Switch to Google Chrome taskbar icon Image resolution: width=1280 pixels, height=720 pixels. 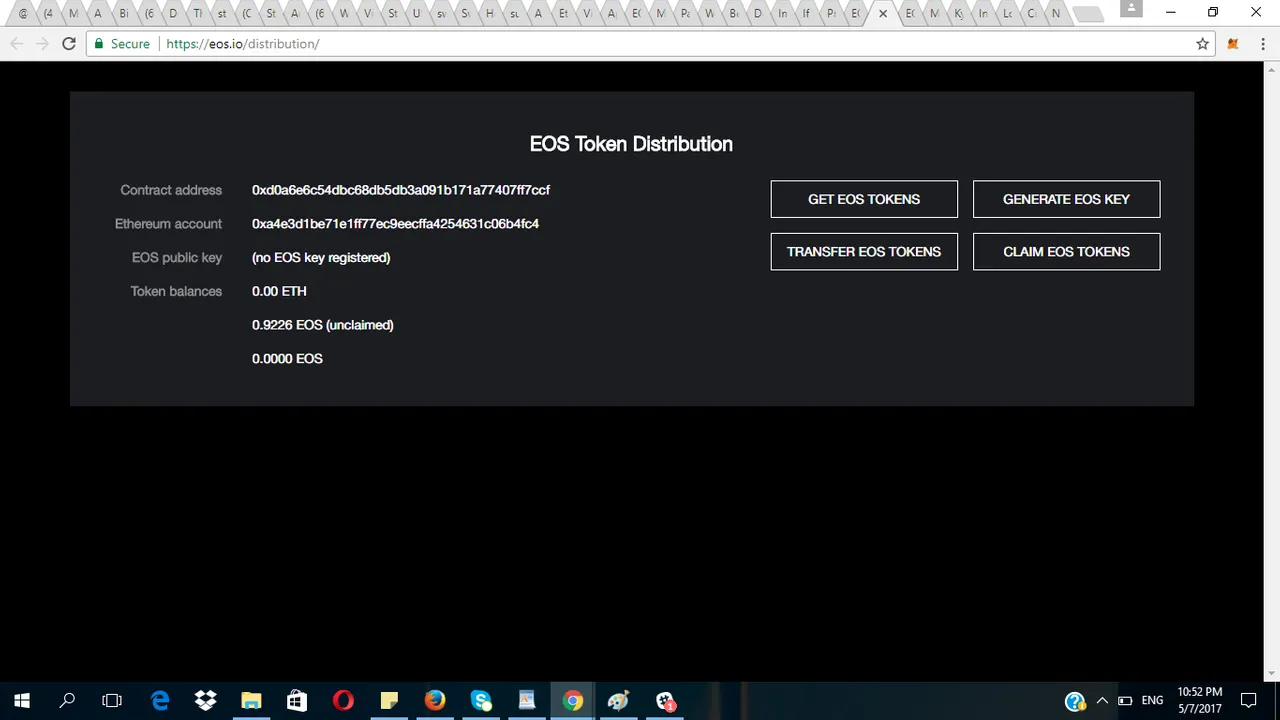[x=573, y=701]
